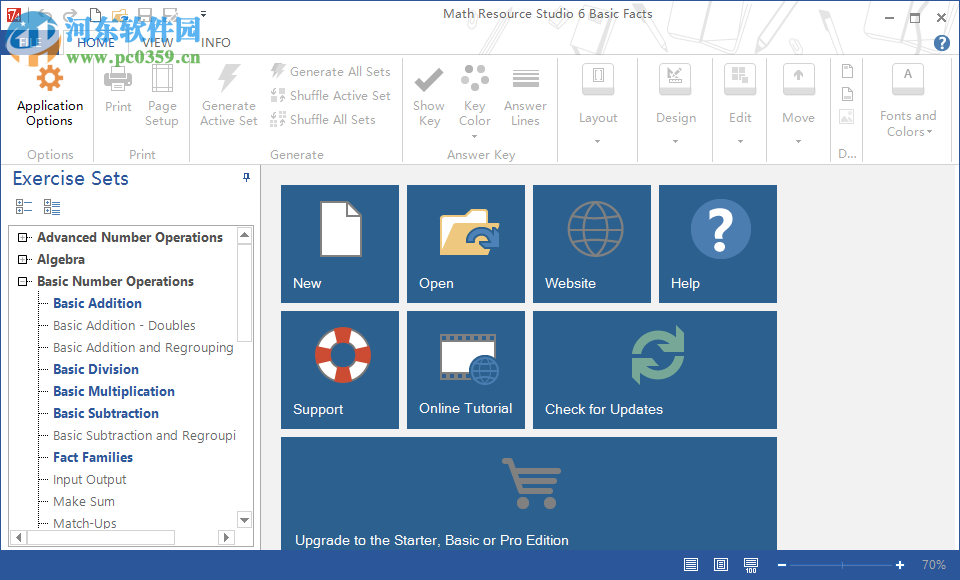Open the Key Color tool
Image resolution: width=960 pixels, height=580 pixels.
474,98
